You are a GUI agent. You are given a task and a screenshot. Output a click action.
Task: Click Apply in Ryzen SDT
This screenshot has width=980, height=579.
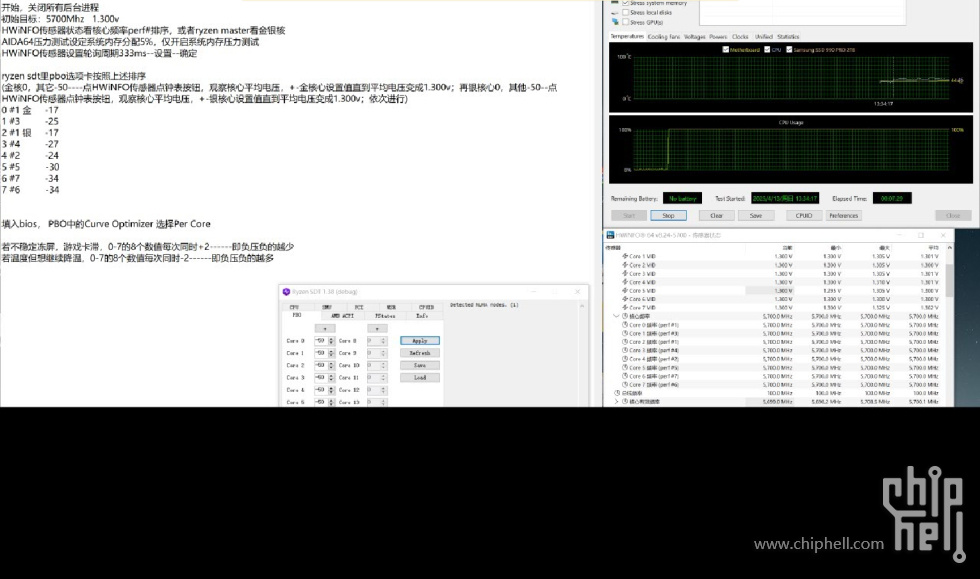(x=420, y=341)
